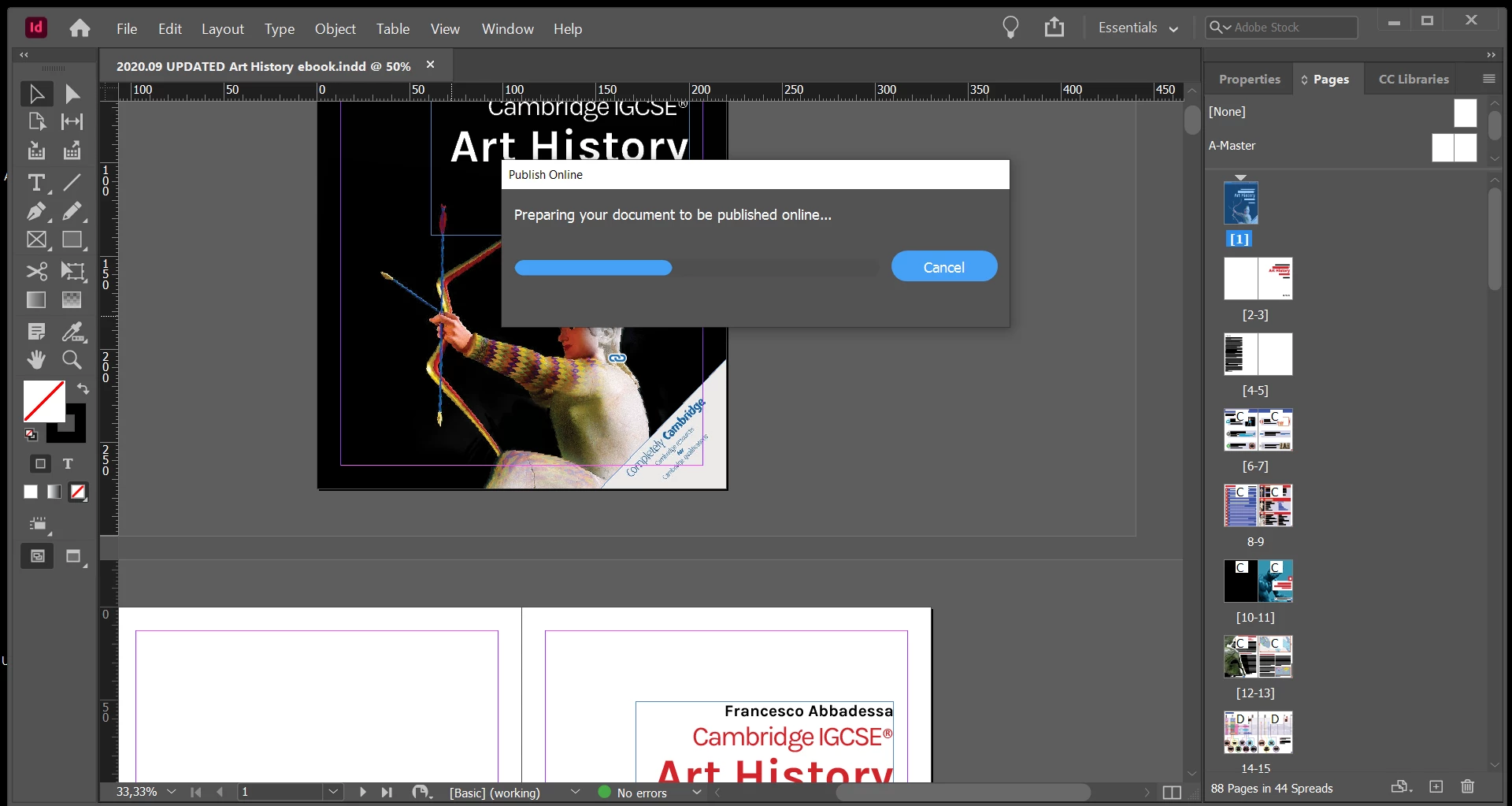Choose the Rectangle tool
Viewport: 1512px width, 806px height.
click(x=72, y=240)
